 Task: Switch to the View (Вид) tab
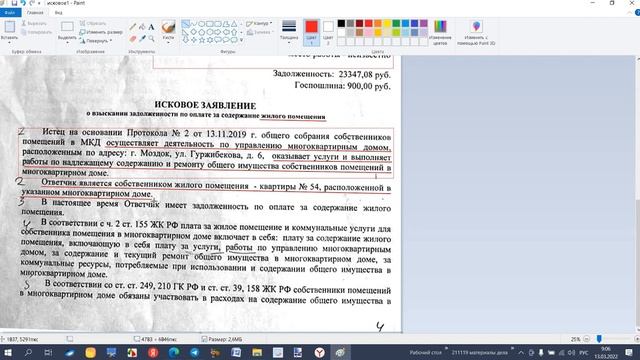point(58,13)
